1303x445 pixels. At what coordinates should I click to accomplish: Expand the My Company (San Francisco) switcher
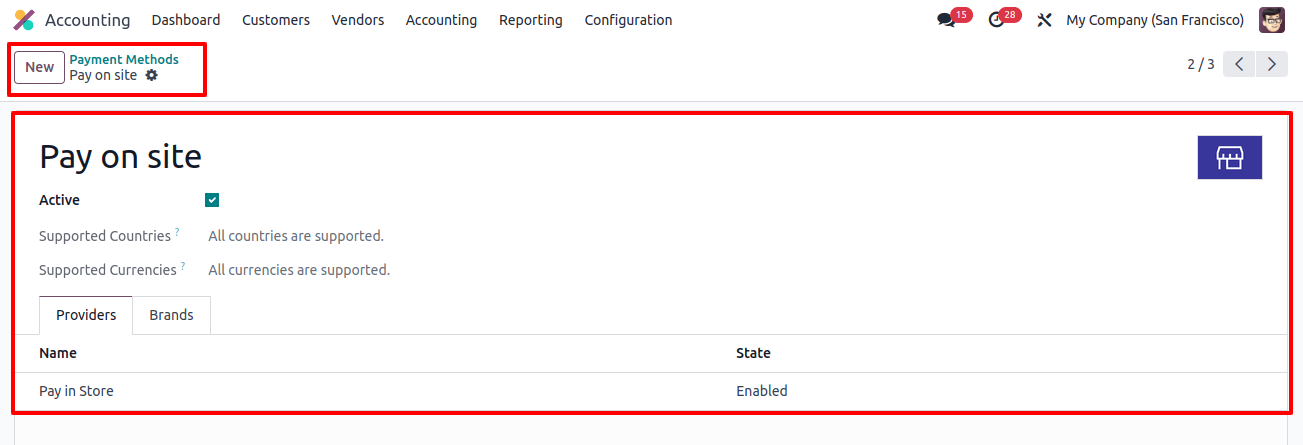[x=1155, y=20]
